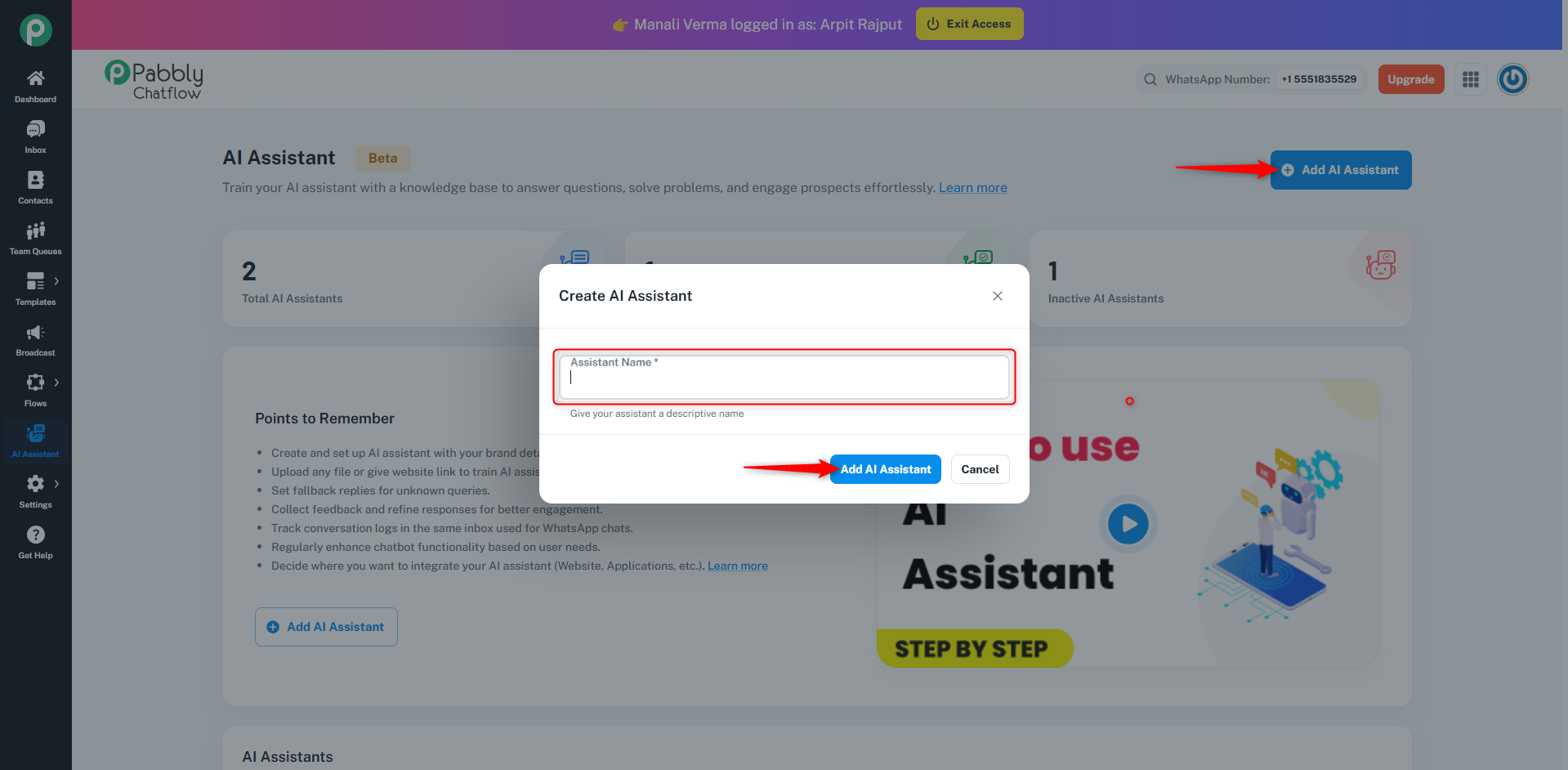Open the Dashboard home icon
Viewport: 1568px width, 770px height.
(35, 78)
